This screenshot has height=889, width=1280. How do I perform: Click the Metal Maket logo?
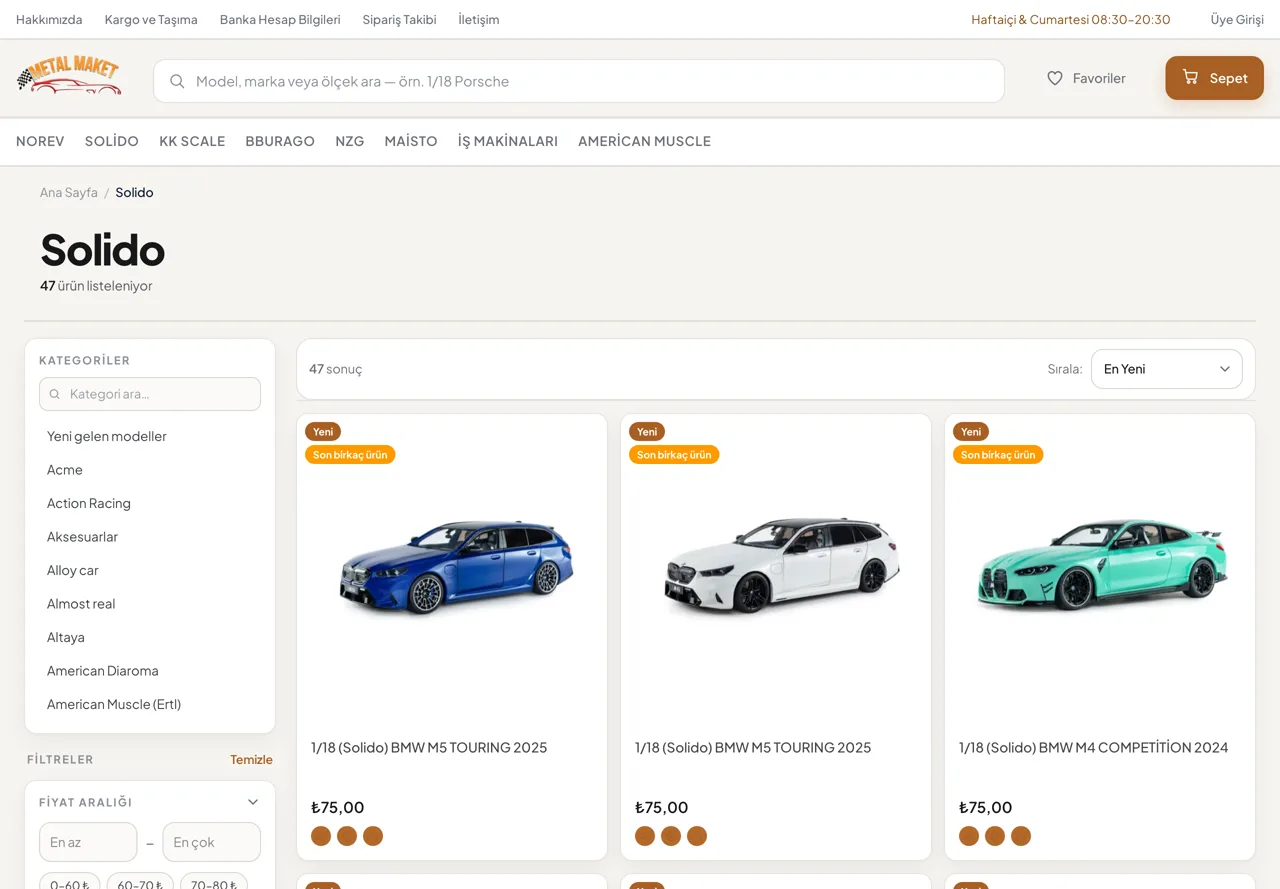[x=69, y=77]
